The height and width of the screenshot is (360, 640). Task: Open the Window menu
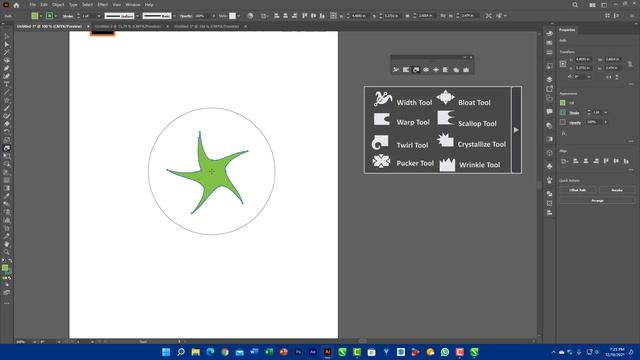[133, 5]
